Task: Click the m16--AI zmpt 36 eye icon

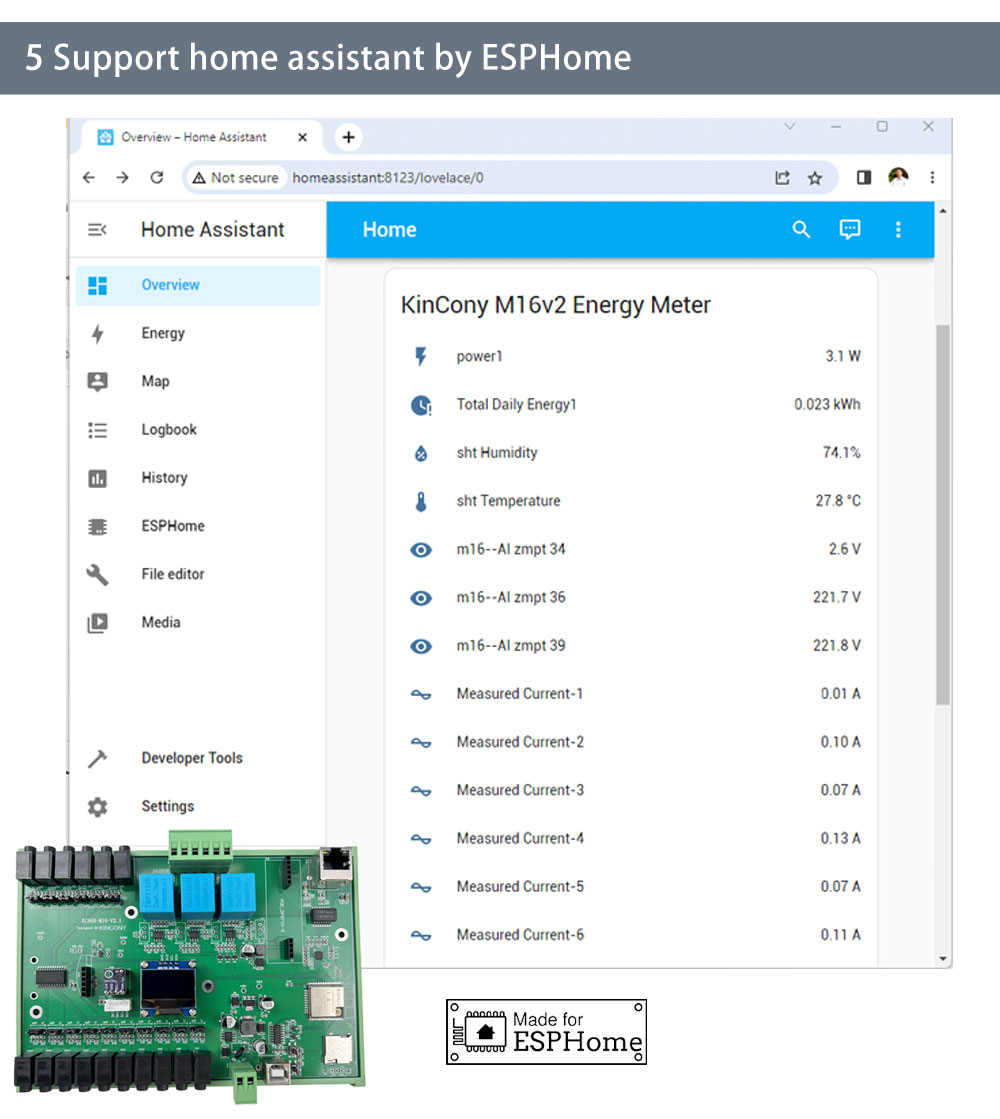Action: [421, 598]
